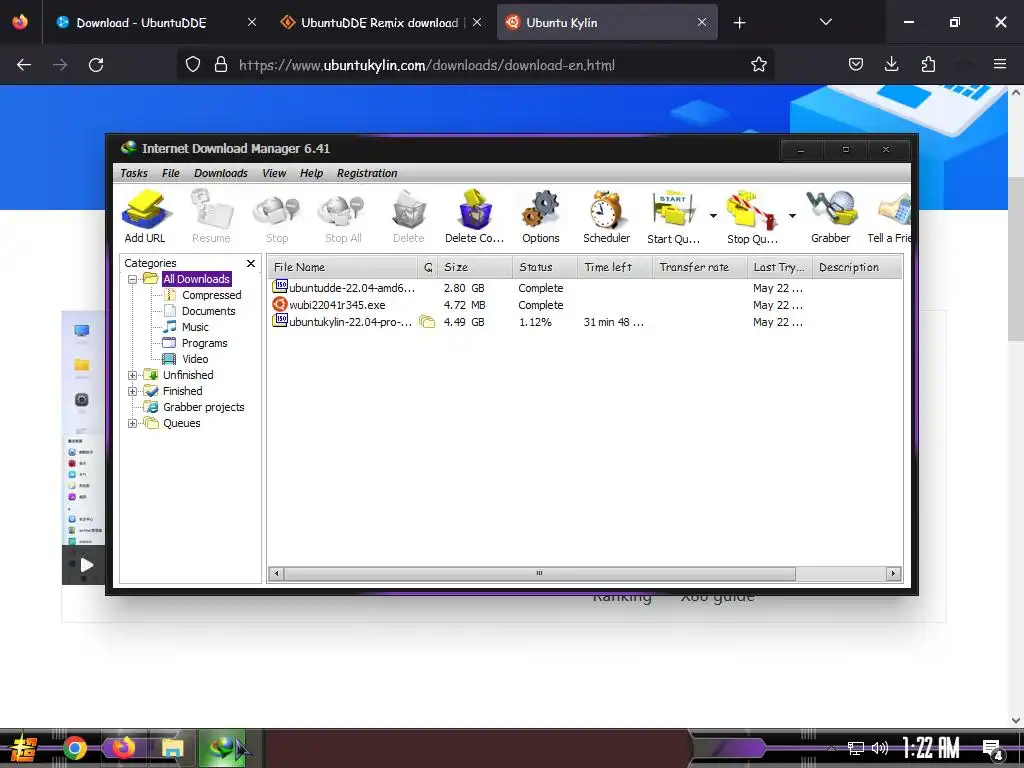The image size is (1024, 768).
Task: Open File Explorer from the taskbar
Action: click(x=172, y=748)
